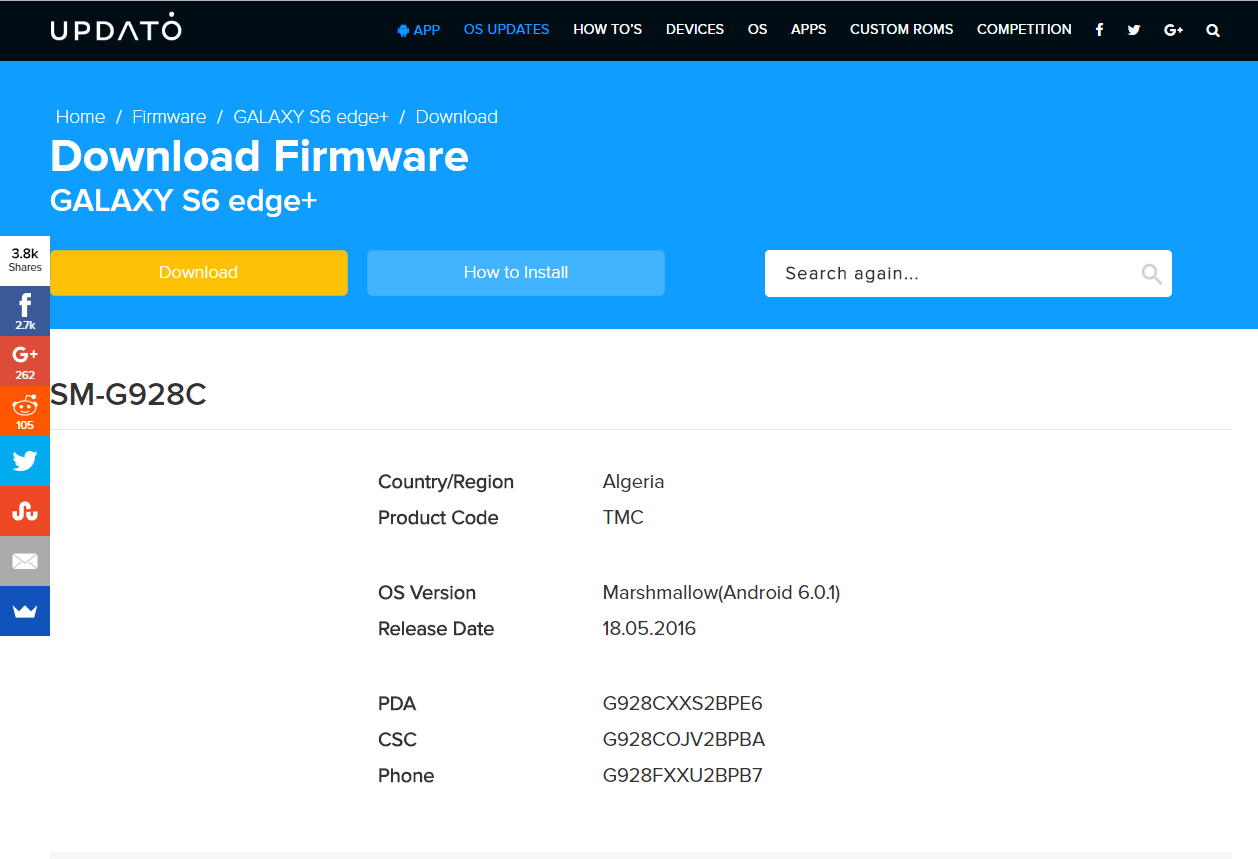Navigate to Firmware breadcrumb link
1258x859 pixels.
[169, 117]
